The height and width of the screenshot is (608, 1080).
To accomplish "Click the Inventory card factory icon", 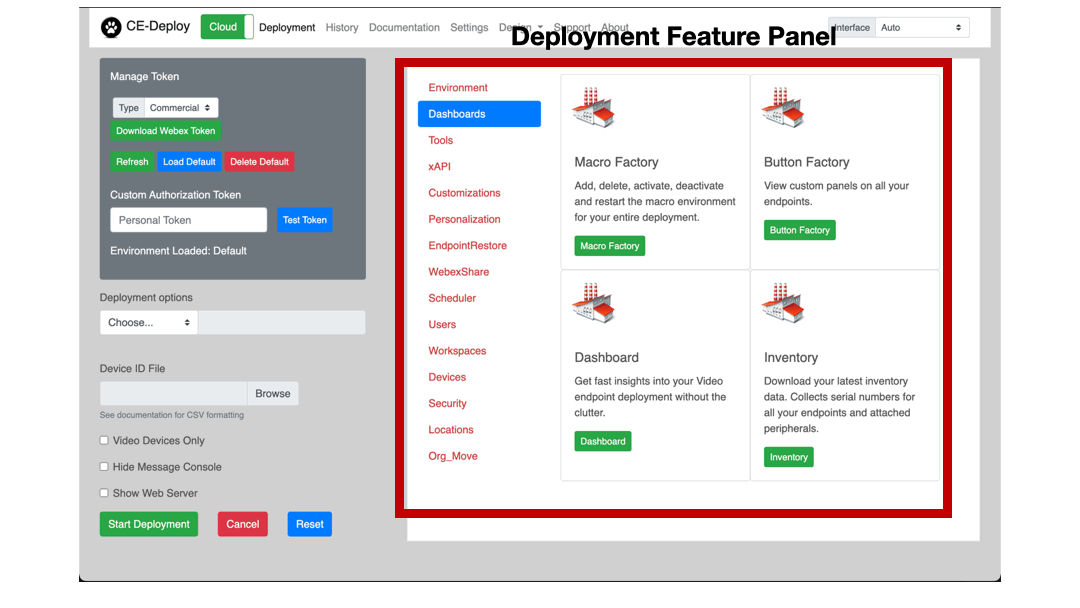I will 783,303.
